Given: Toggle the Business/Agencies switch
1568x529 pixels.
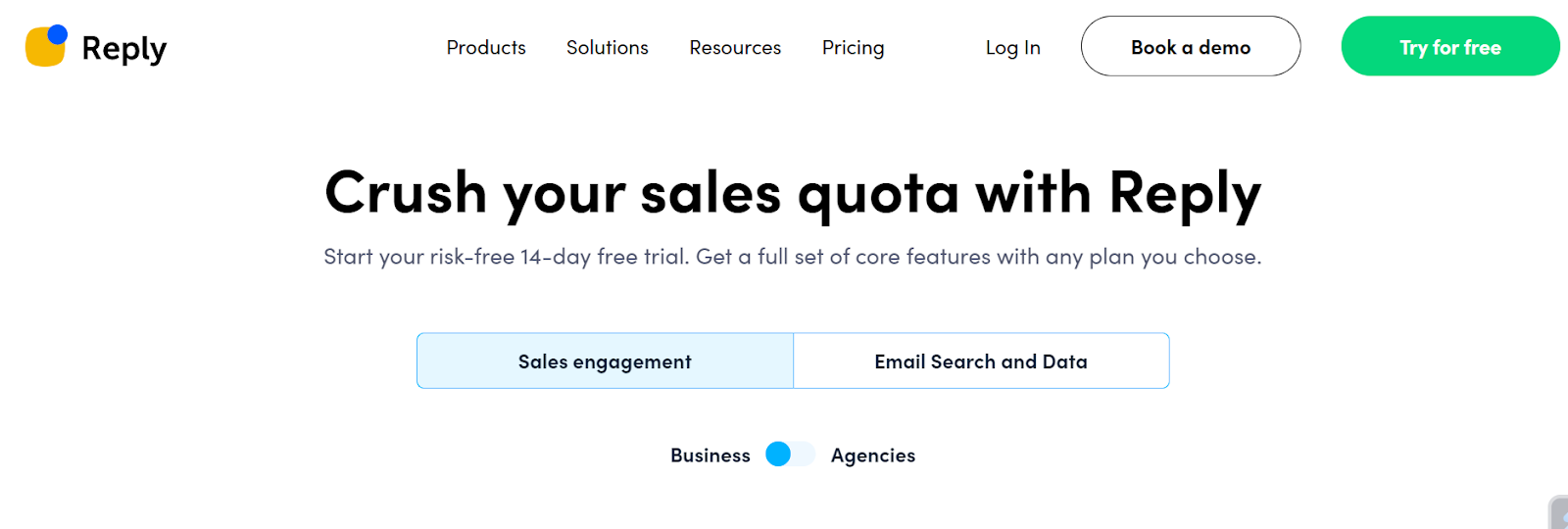Looking at the screenshot, I should [x=790, y=455].
